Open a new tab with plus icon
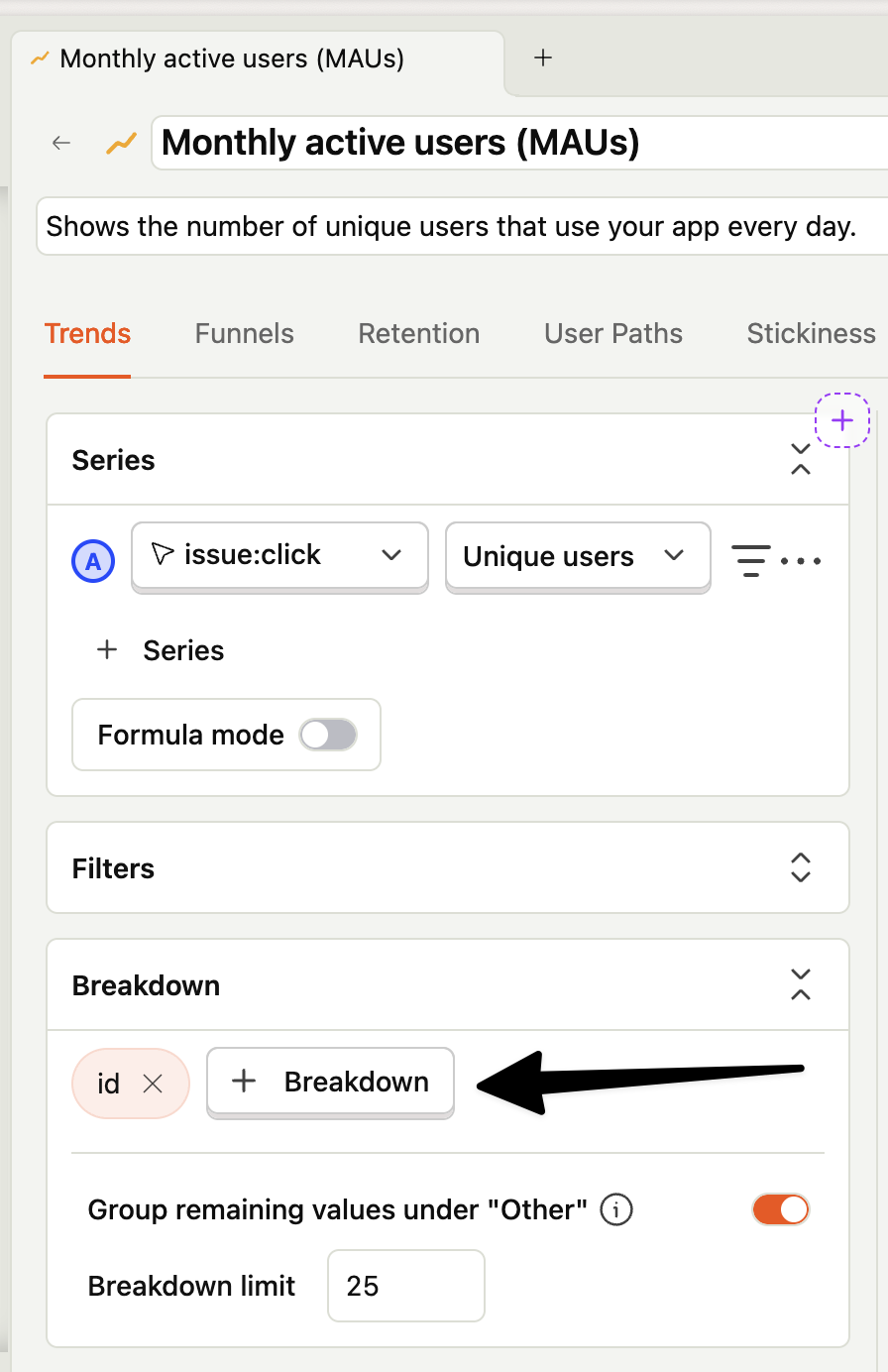Viewport: 888px width, 1372px height. coord(542,57)
